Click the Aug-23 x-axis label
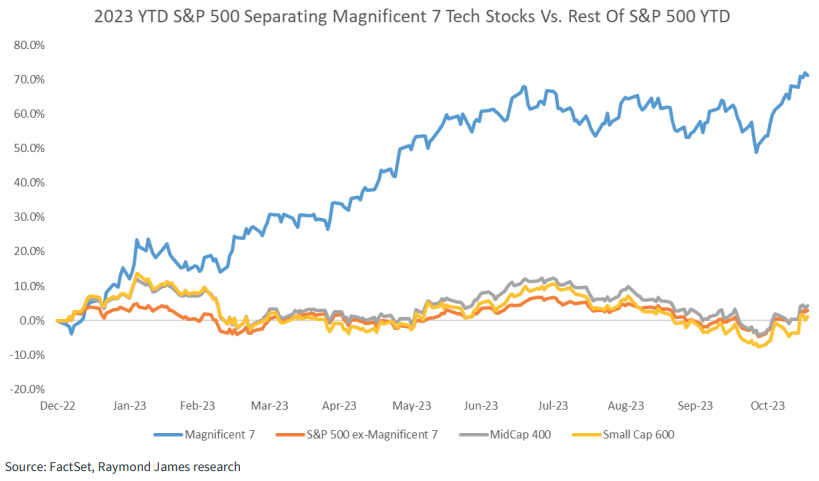Screen dimensions: 819x481 625,406
